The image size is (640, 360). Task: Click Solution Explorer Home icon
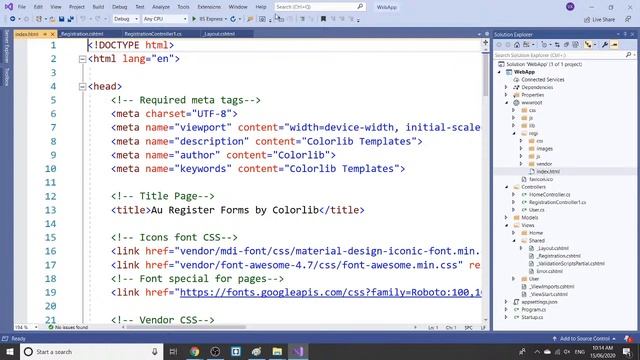point(517,44)
